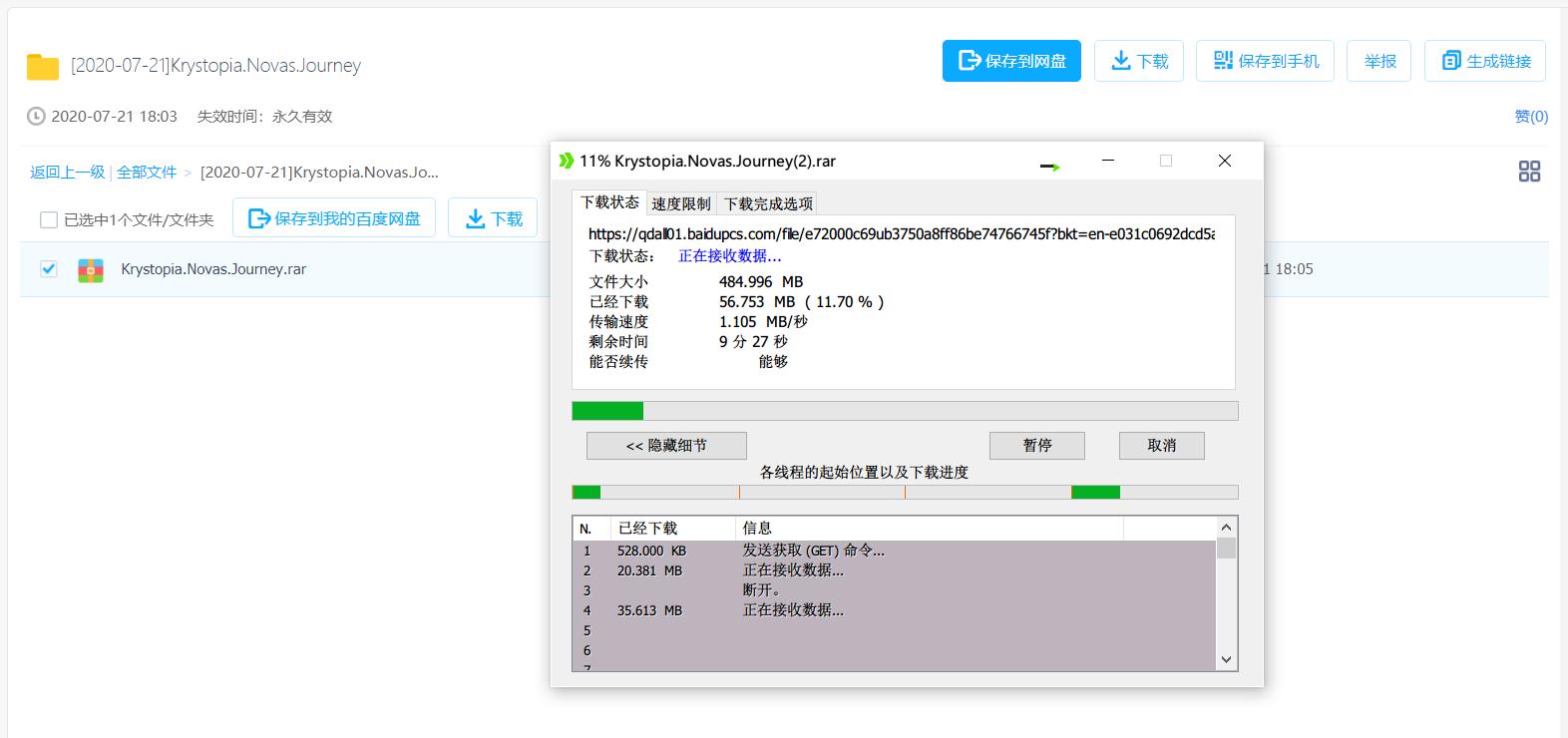1568x738 pixels.
Task: Click the 下载 button in the file list toolbar
Action: pos(493,218)
